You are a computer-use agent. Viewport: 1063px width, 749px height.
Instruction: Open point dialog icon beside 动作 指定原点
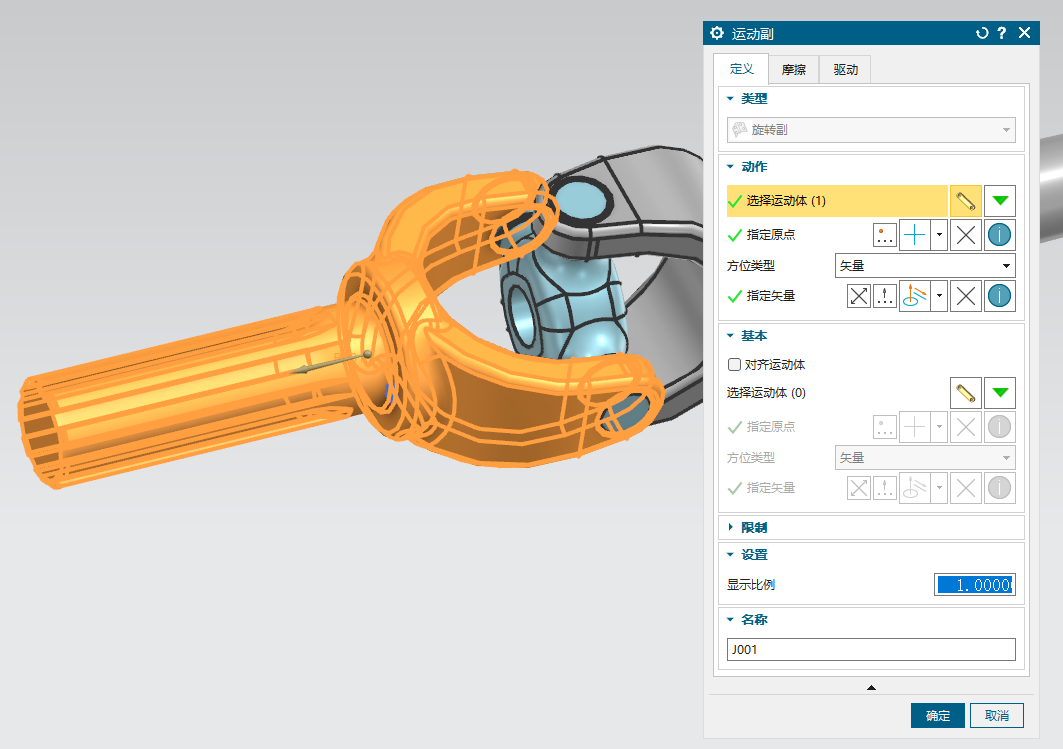coord(885,236)
